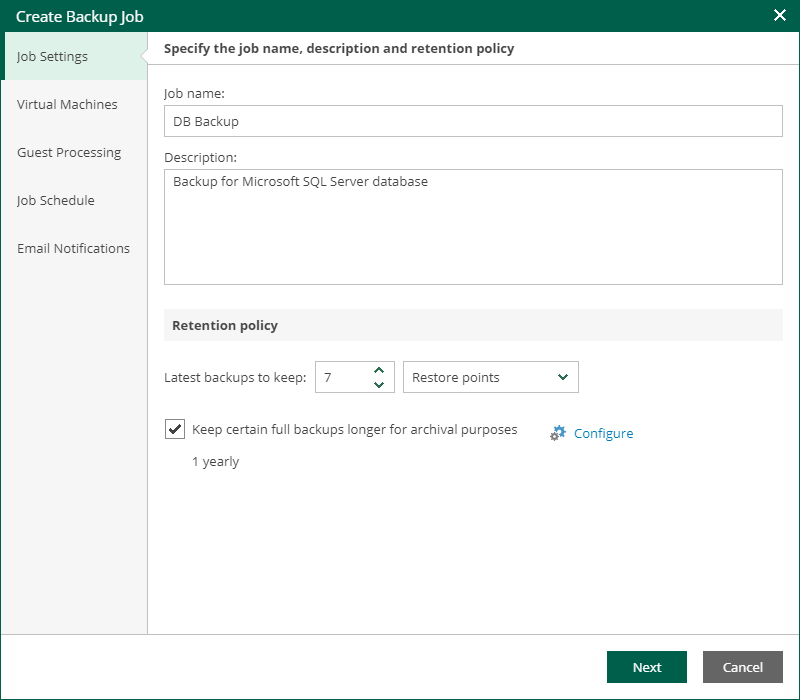Increase latest backups count with up arrow
Screen dimensions: 800x700
(379, 370)
